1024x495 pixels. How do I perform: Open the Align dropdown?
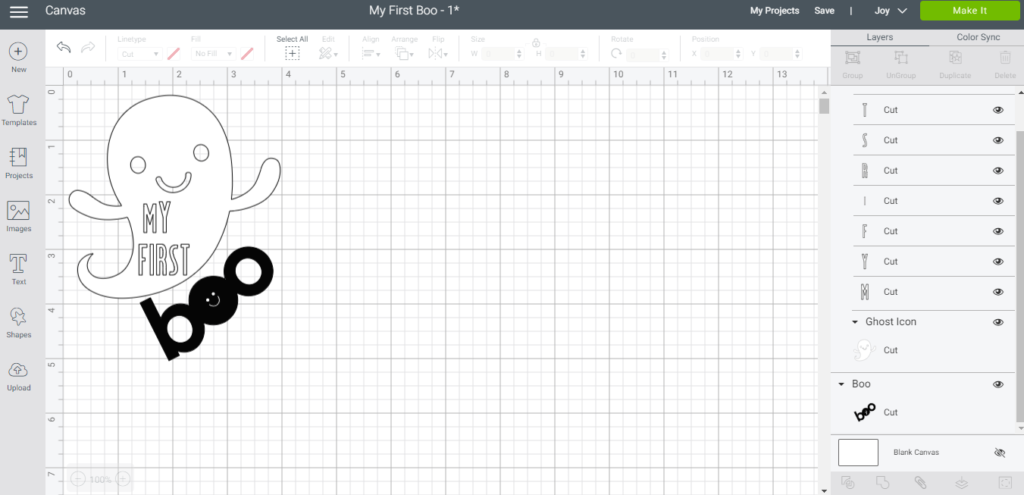tap(371, 54)
